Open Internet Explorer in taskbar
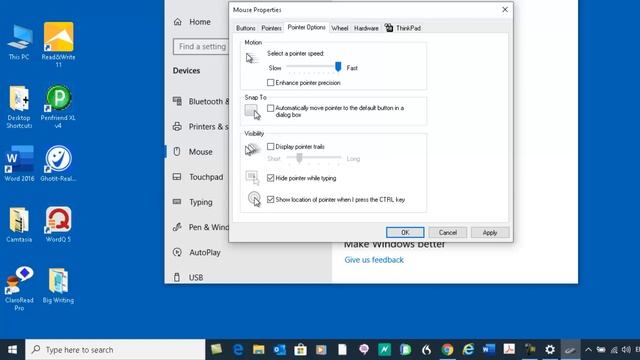 click(x=468, y=349)
